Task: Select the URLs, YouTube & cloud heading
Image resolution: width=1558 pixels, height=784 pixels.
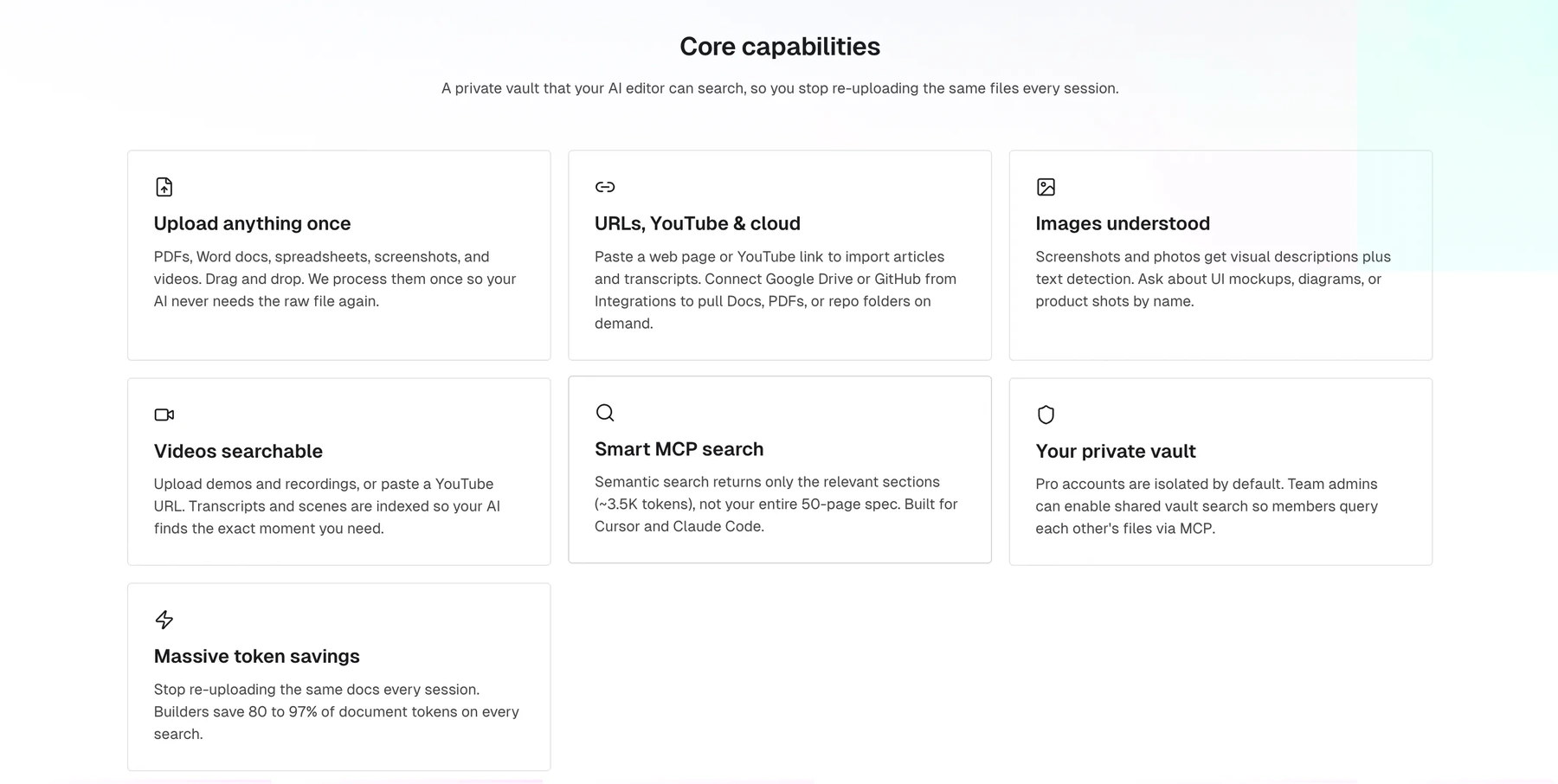Action: tap(698, 223)
